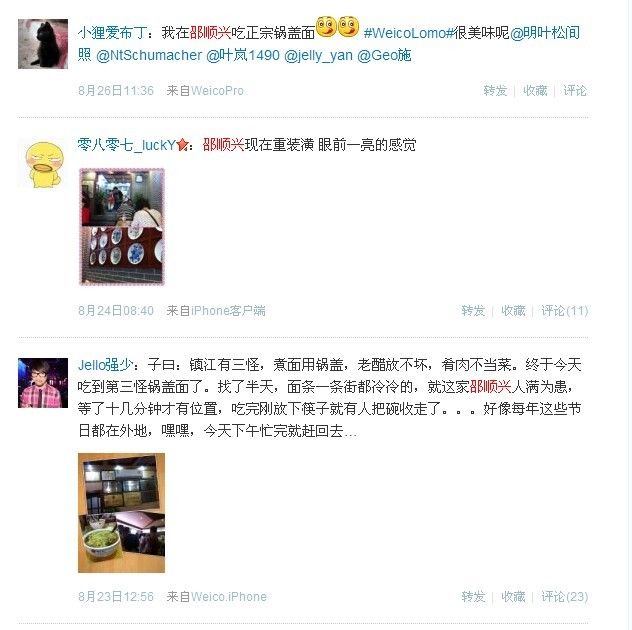The width and height of the screenshot is (632, 630).
Task: Open the 8月23日12:56 timestamp link
Action: pyautogui.click(x=116, y=597)
